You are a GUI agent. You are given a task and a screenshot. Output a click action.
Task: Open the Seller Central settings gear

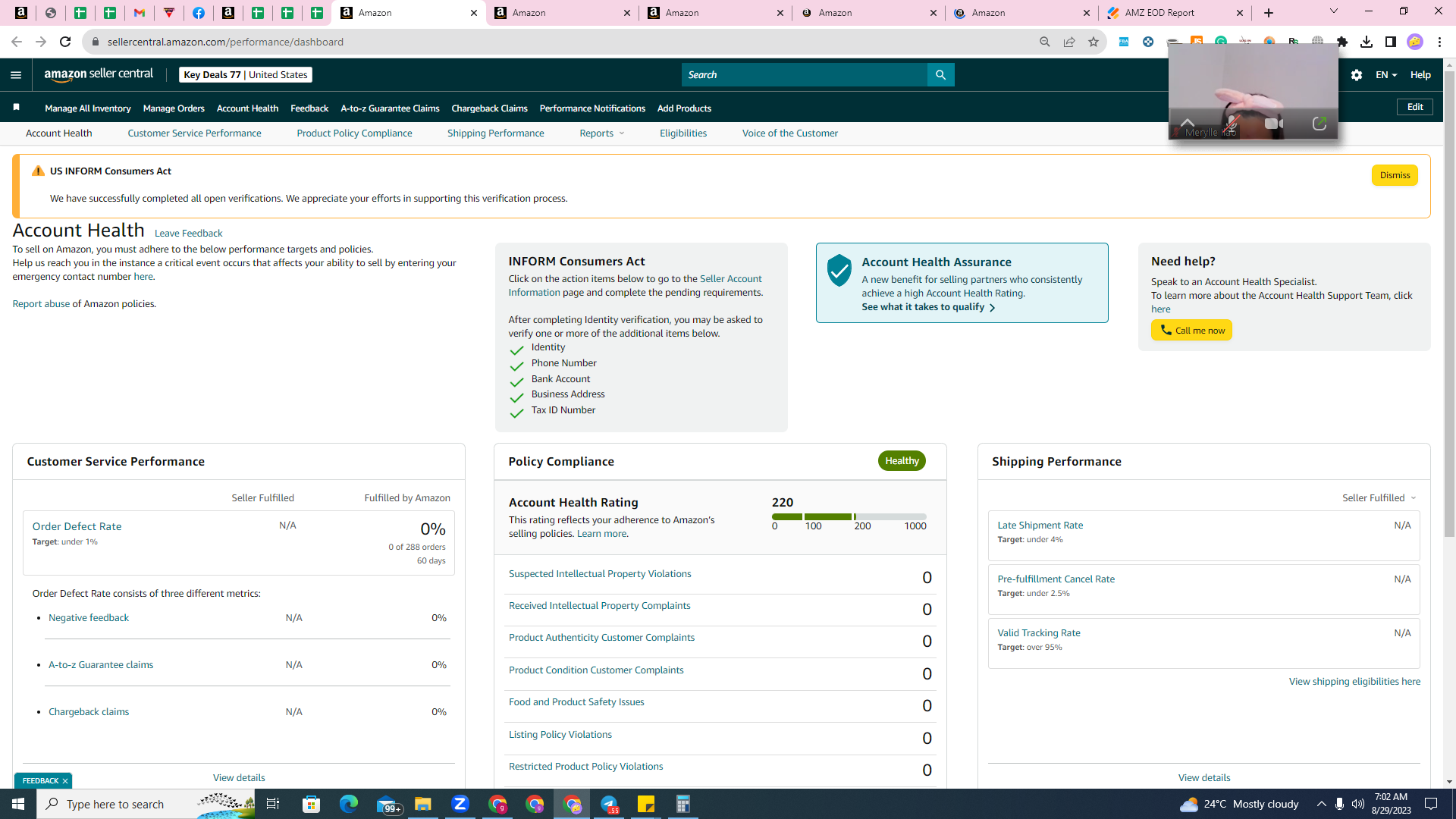point(1357,75)
